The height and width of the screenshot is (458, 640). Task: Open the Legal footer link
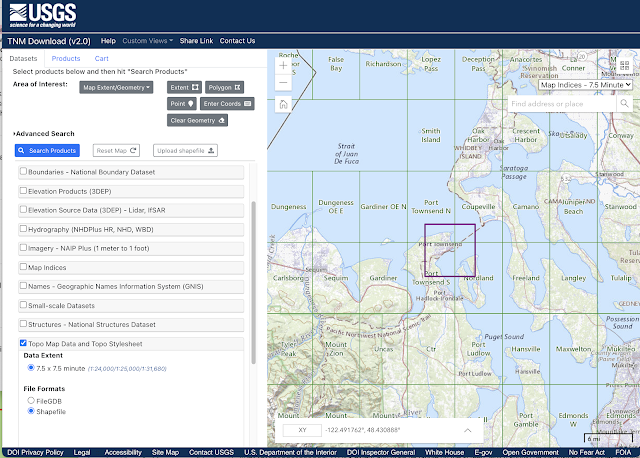coord(82,452)
